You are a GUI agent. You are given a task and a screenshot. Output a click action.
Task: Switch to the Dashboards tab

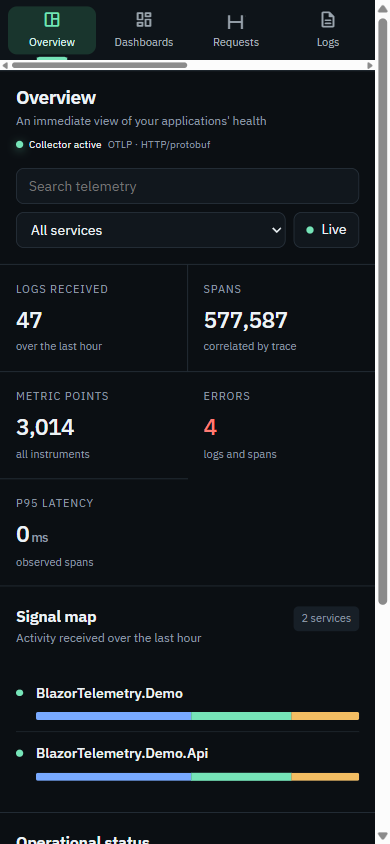pyautogui.click(x=144, y=30)
